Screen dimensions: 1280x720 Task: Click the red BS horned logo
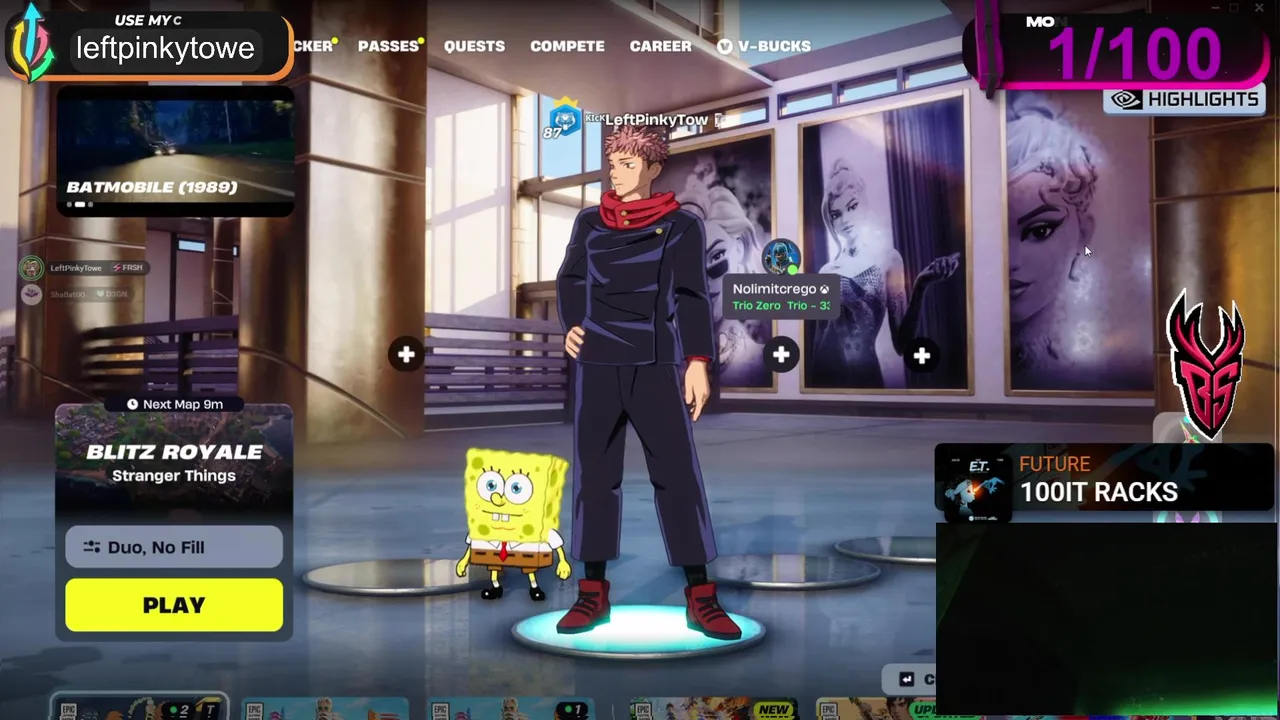pos(1206,366)
